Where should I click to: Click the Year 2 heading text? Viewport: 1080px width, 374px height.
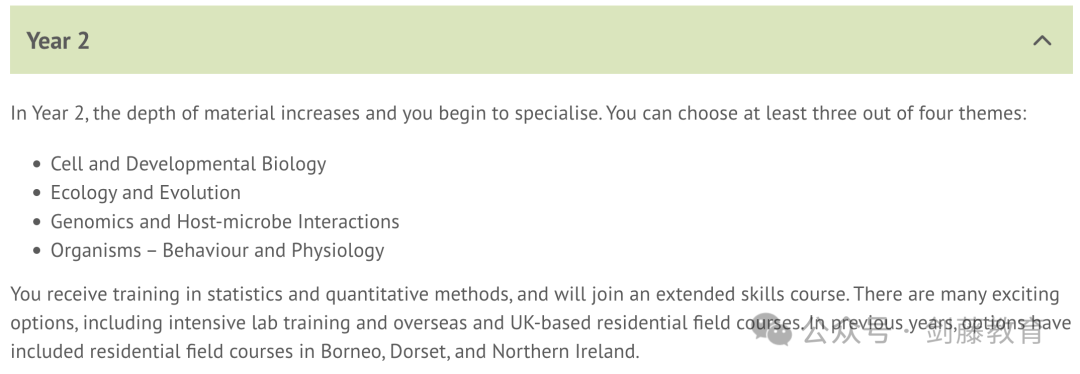point(58,41)
